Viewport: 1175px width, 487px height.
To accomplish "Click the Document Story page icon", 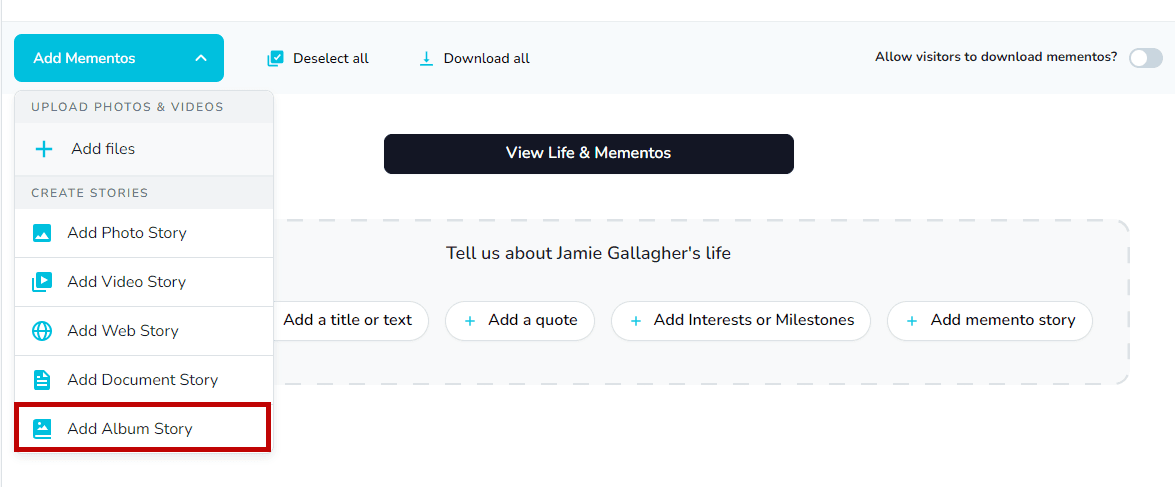I will [x=42, y=380].
